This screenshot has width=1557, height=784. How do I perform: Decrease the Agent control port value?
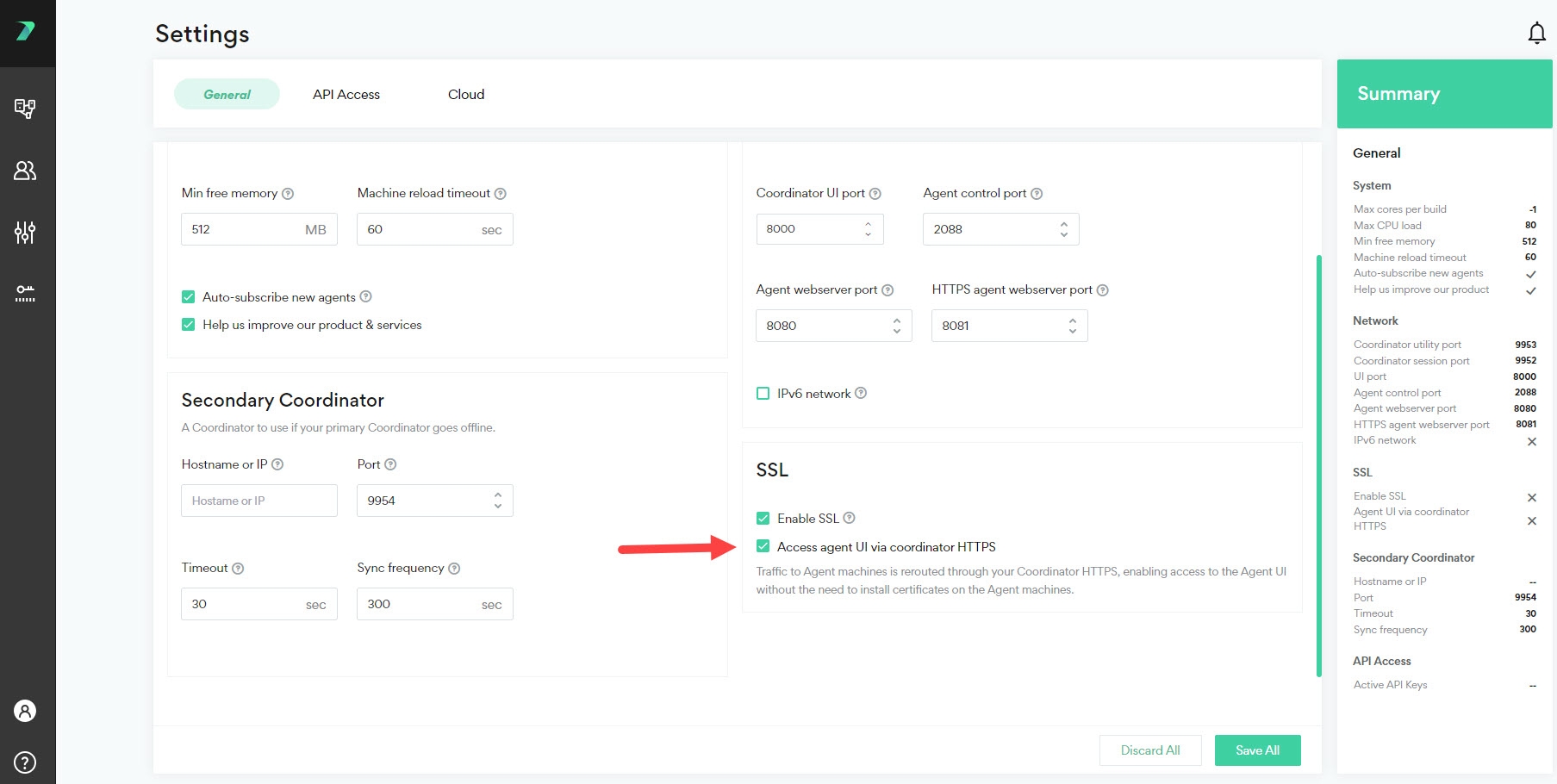click(1063, 234)
